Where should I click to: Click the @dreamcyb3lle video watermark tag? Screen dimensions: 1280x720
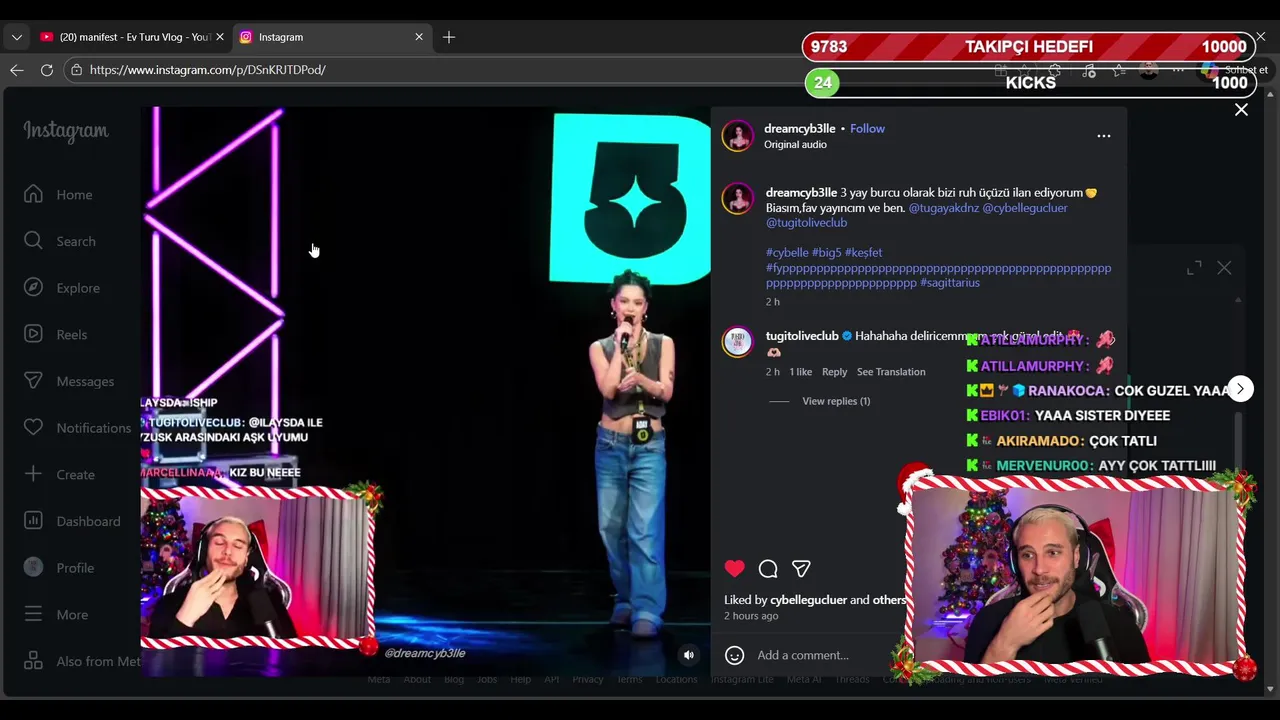coord(425,653)
